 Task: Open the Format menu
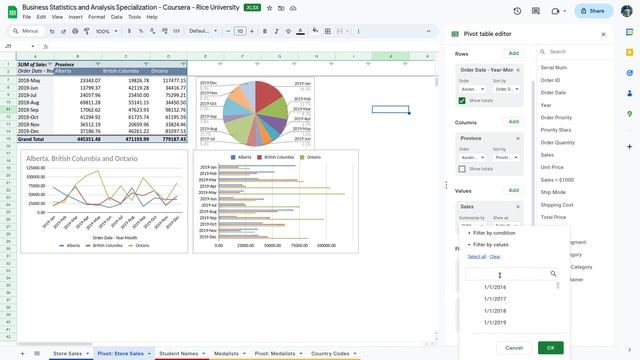coord(97,17)
